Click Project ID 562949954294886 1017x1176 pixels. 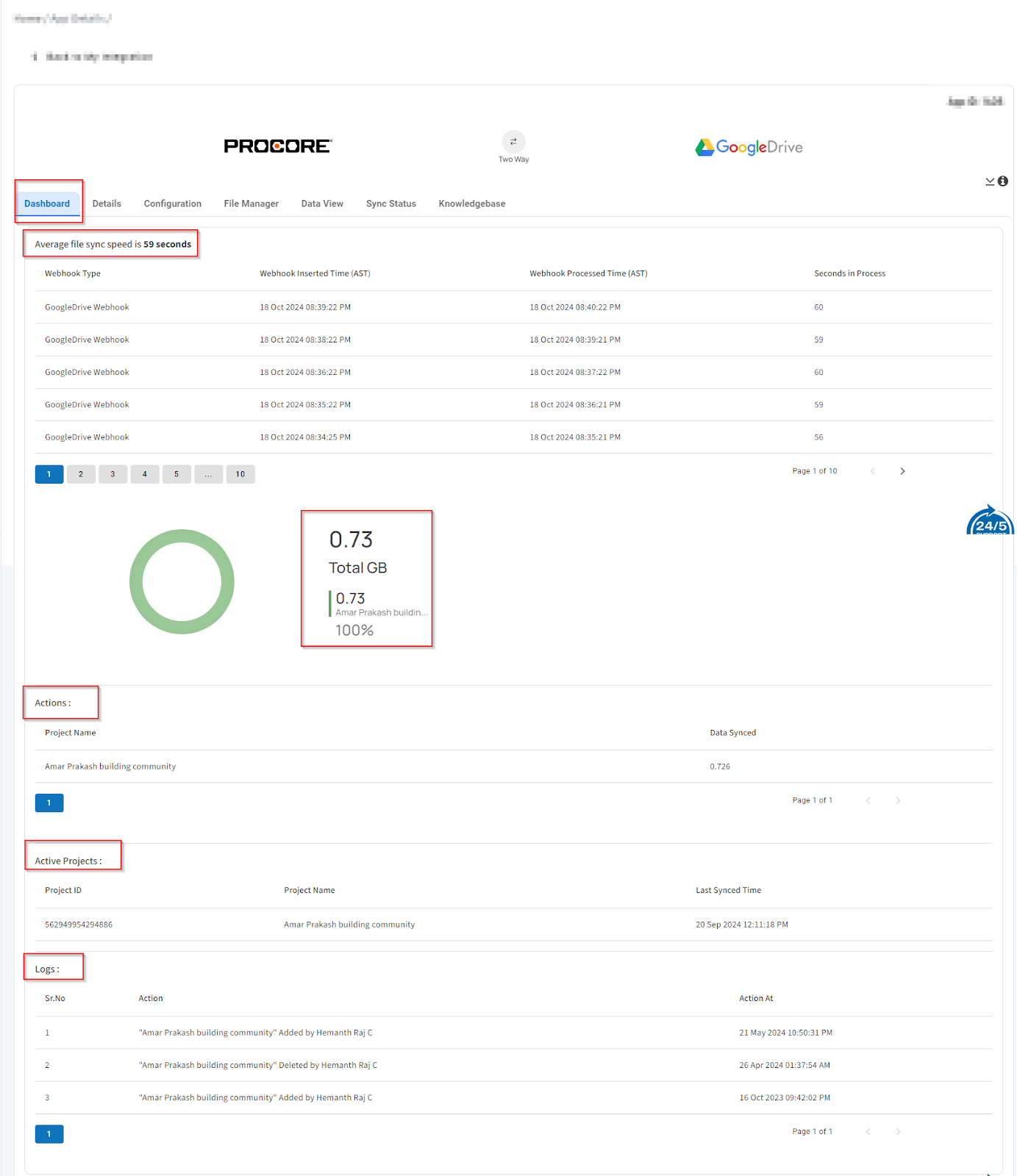(x=79, y=925)
